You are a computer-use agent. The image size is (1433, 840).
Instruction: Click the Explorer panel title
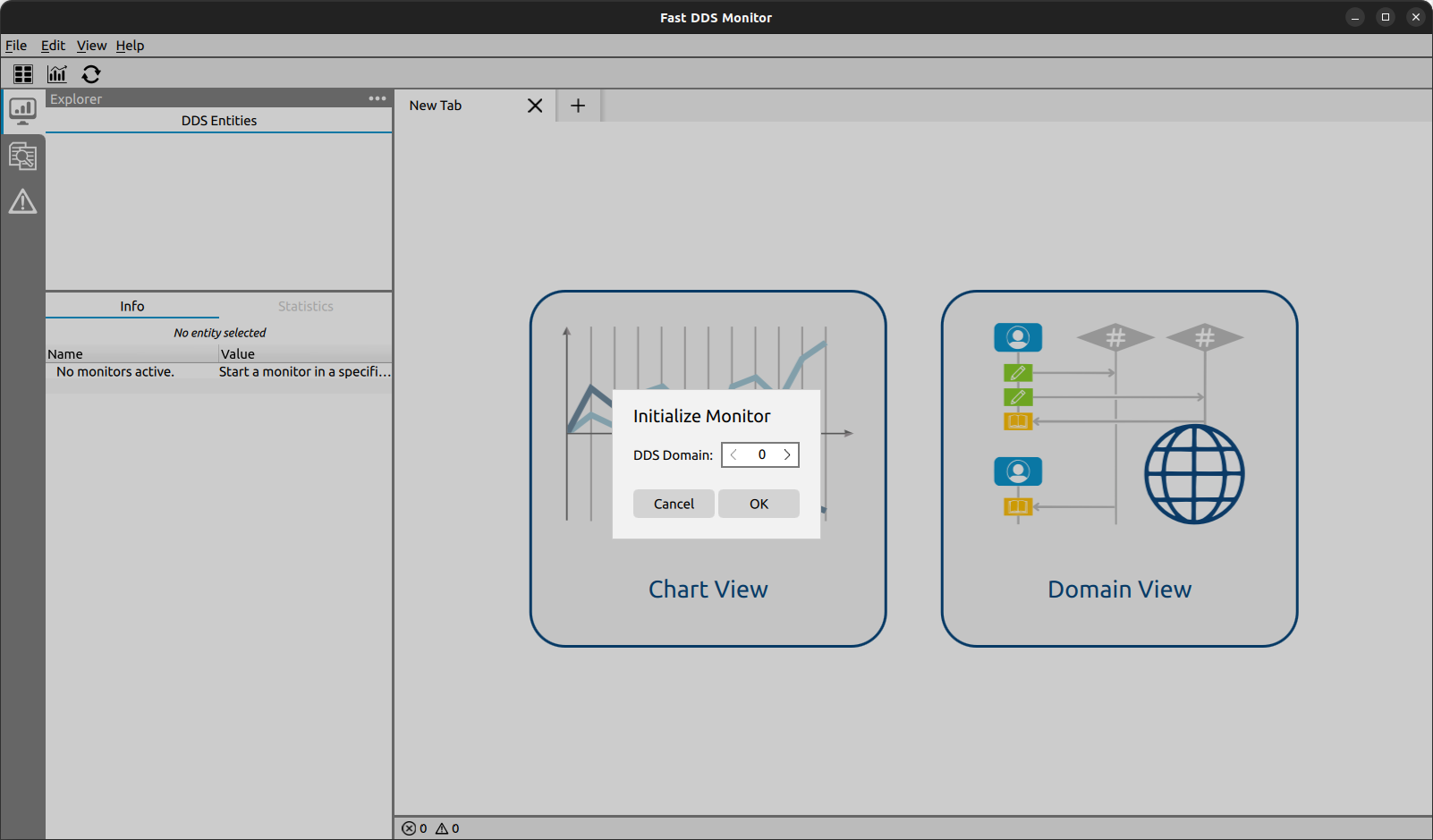pos(76,99)
